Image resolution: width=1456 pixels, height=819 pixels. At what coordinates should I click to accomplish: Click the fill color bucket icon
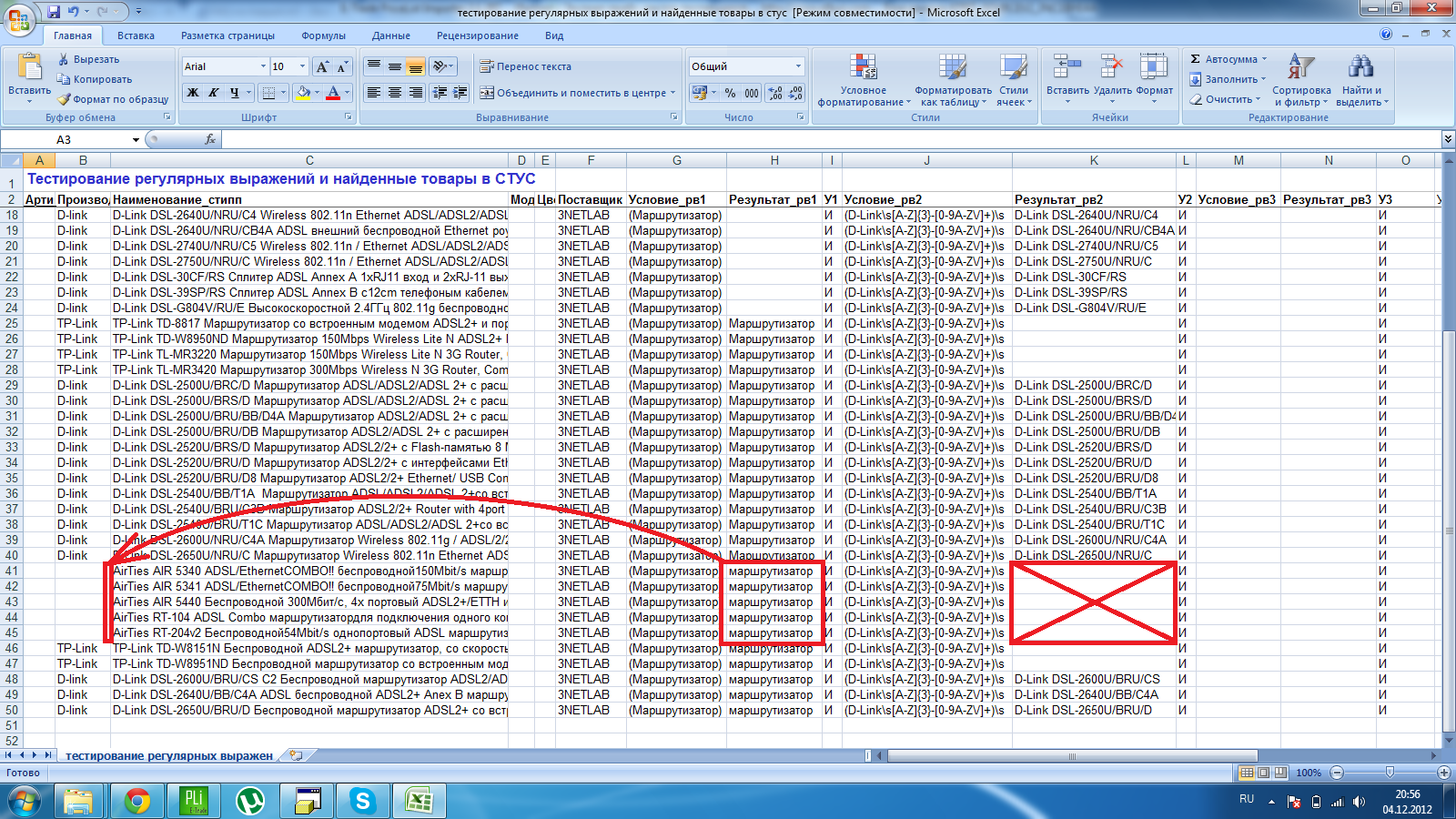click(303, 93)
